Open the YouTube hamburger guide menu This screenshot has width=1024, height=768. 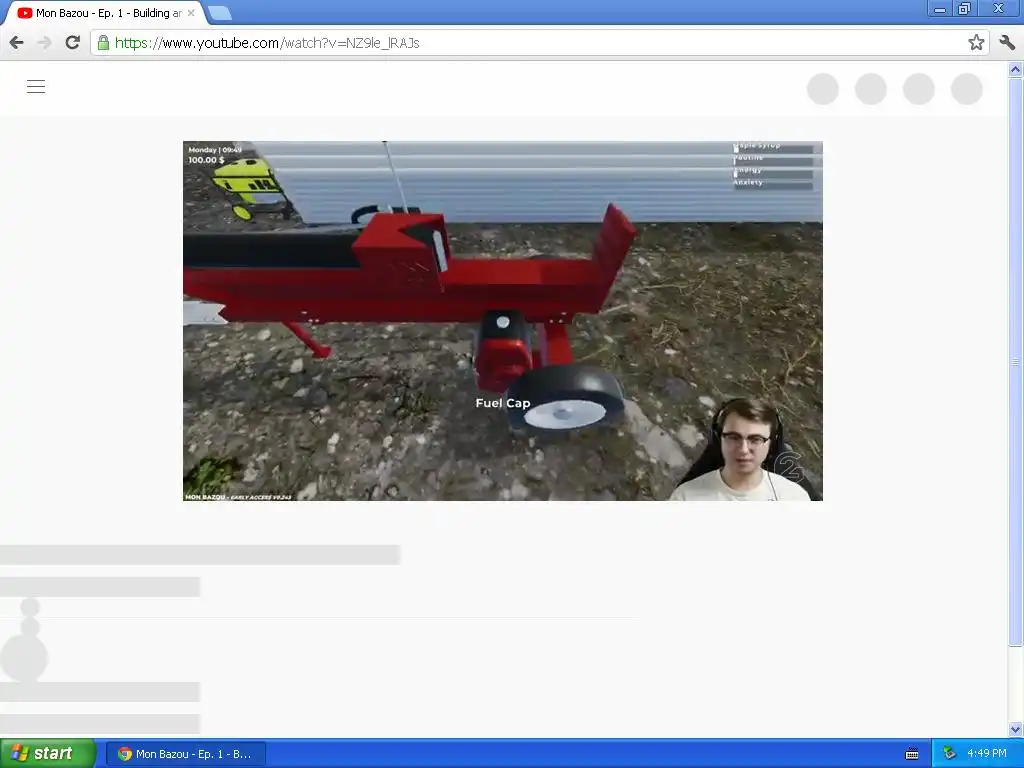tap(36, 86)
